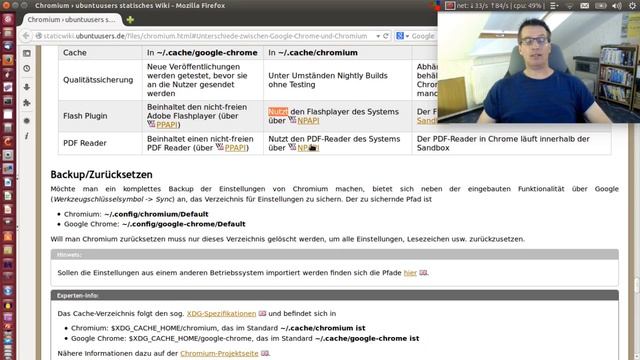Screen dimensions: 640x360
Task: Open the Google search engine dropdown
Action: [x=402, y=36]
